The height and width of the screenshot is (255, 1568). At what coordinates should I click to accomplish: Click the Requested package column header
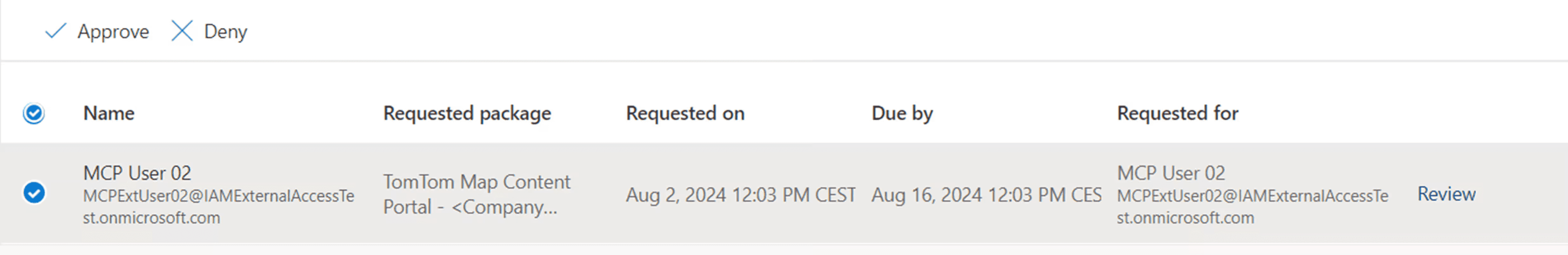coord(467,113)
